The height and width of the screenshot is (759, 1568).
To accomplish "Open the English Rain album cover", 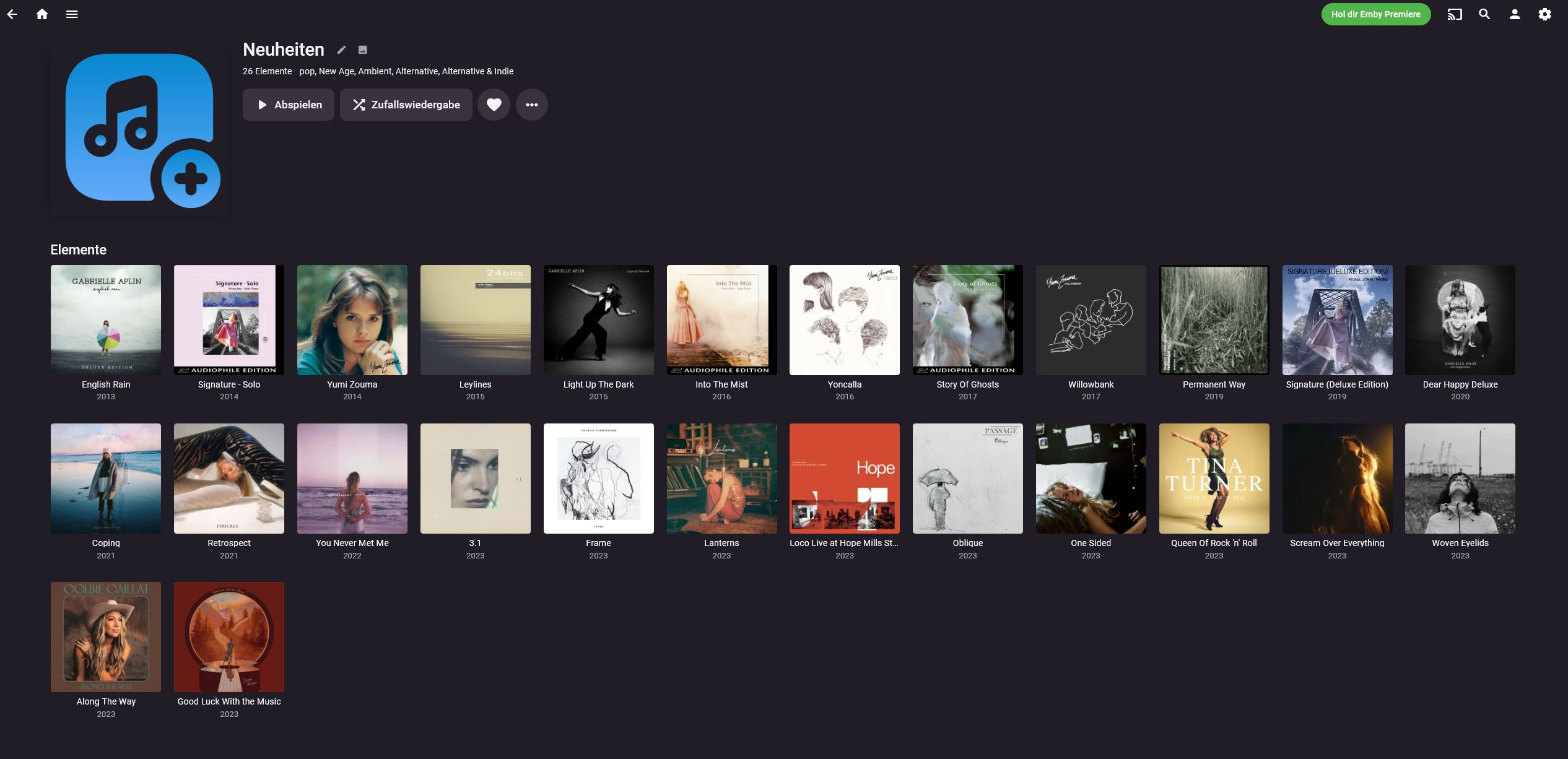I will 106,319.
